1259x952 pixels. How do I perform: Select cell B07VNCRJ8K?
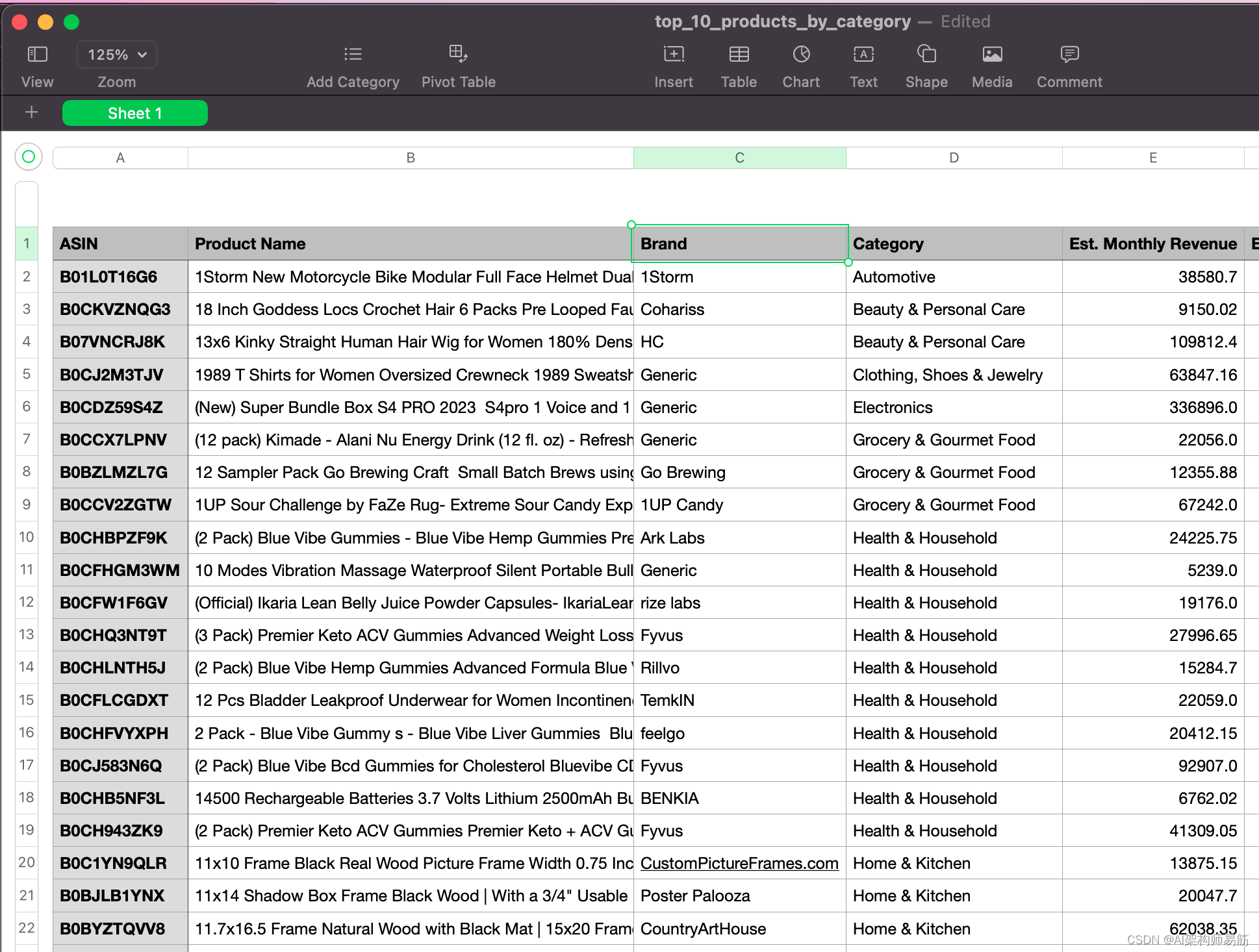pyautogui.click(x=120, y=342)
